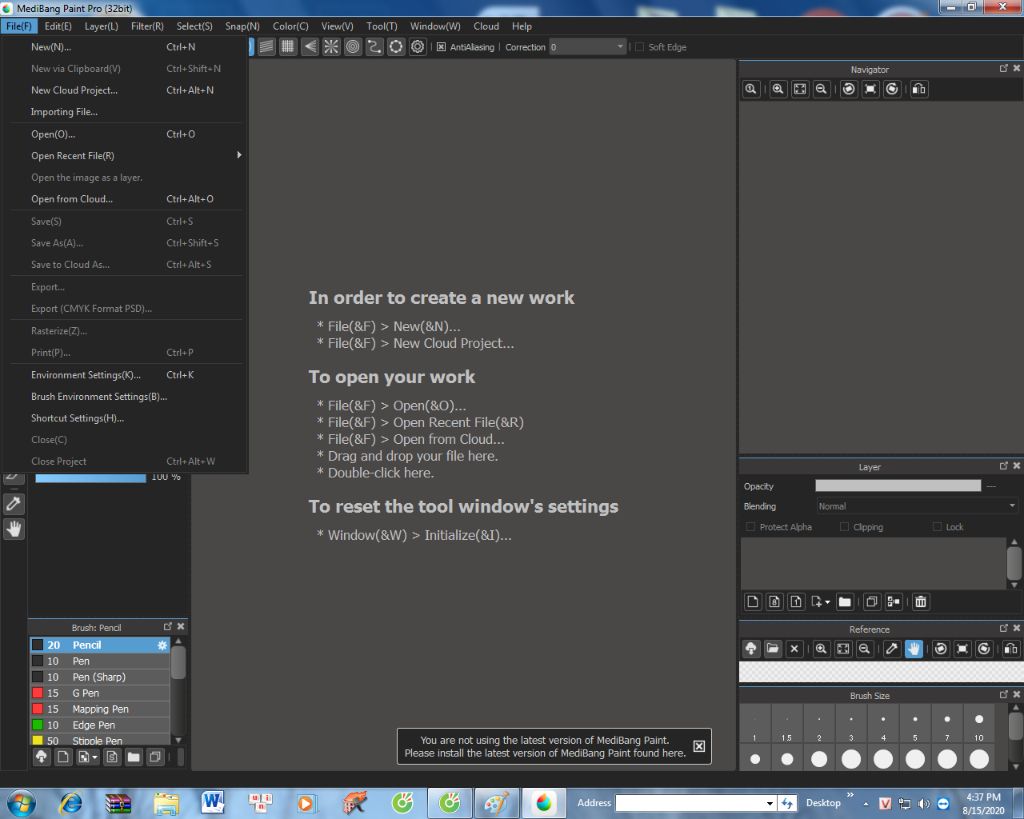Add a new color layer in Layer panel
This screenshot has width=1024, height=819.
coord(752,602)
